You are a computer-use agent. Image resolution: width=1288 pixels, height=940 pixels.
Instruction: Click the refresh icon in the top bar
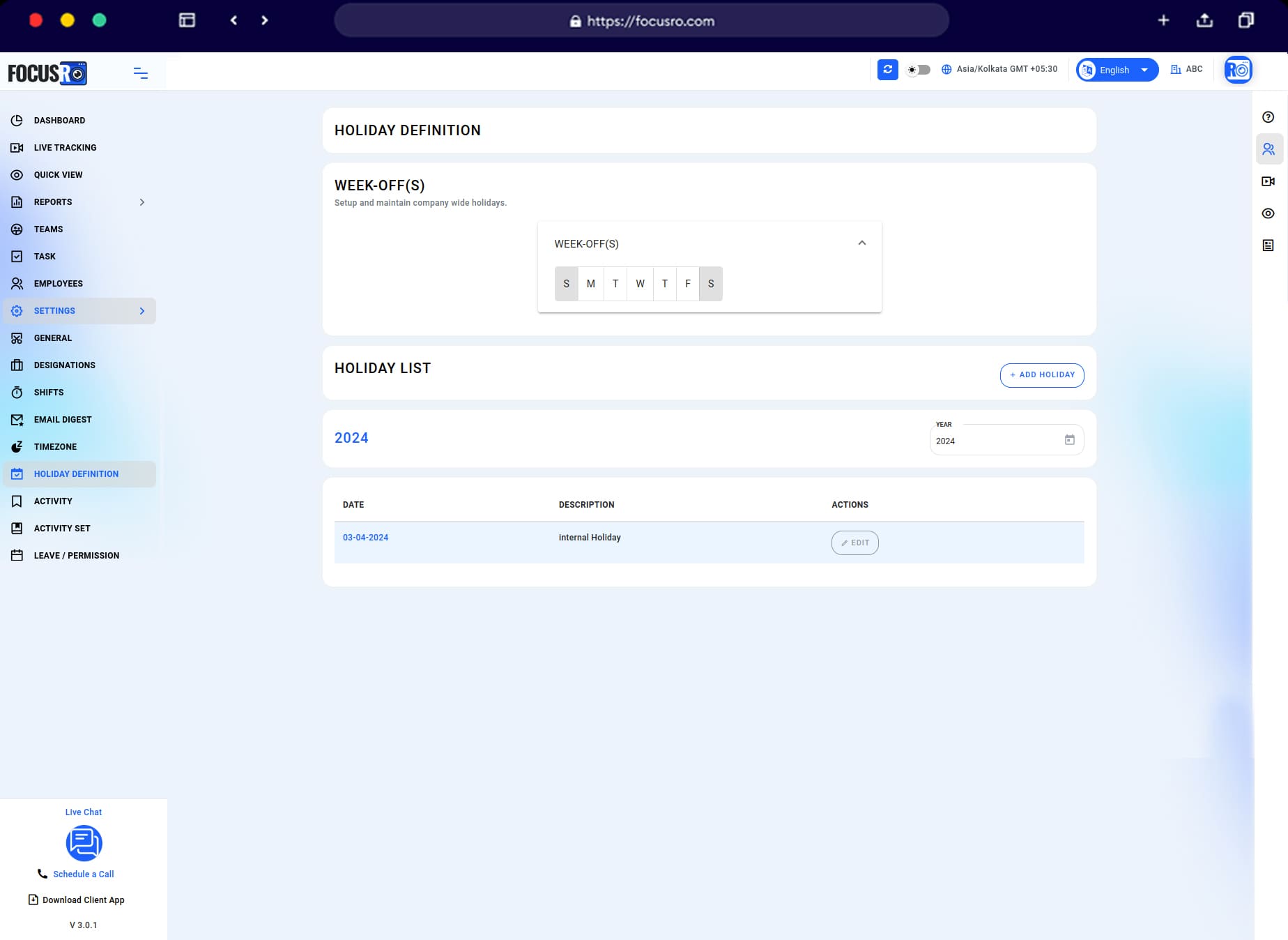click(888, 70)
